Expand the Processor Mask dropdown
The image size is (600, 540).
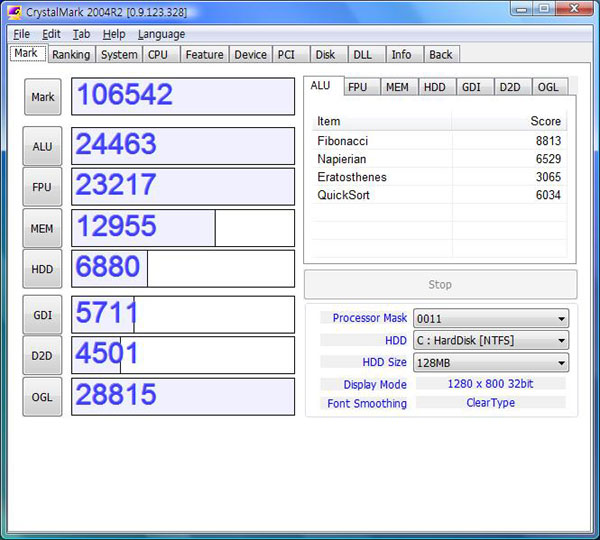pyautogui.click(x=491, y=318)
